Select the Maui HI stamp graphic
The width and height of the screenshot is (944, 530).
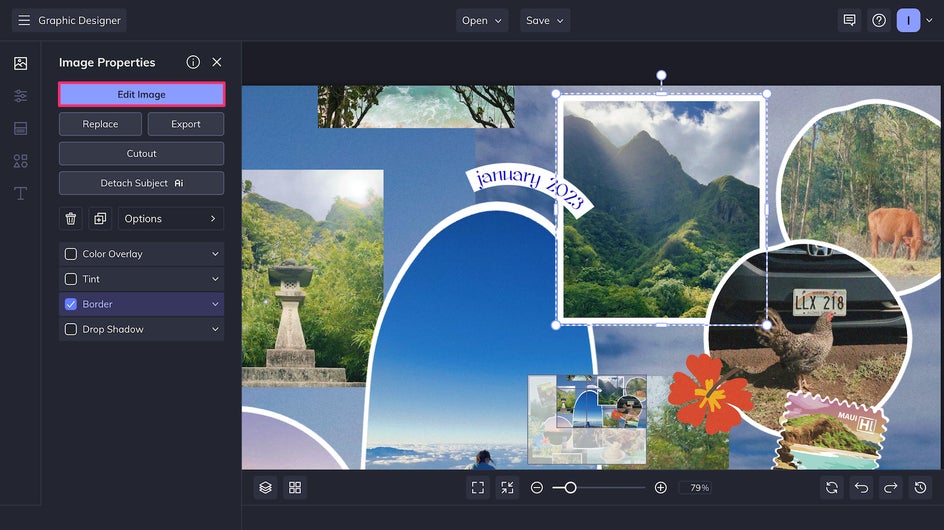click(x=831, y=431)
